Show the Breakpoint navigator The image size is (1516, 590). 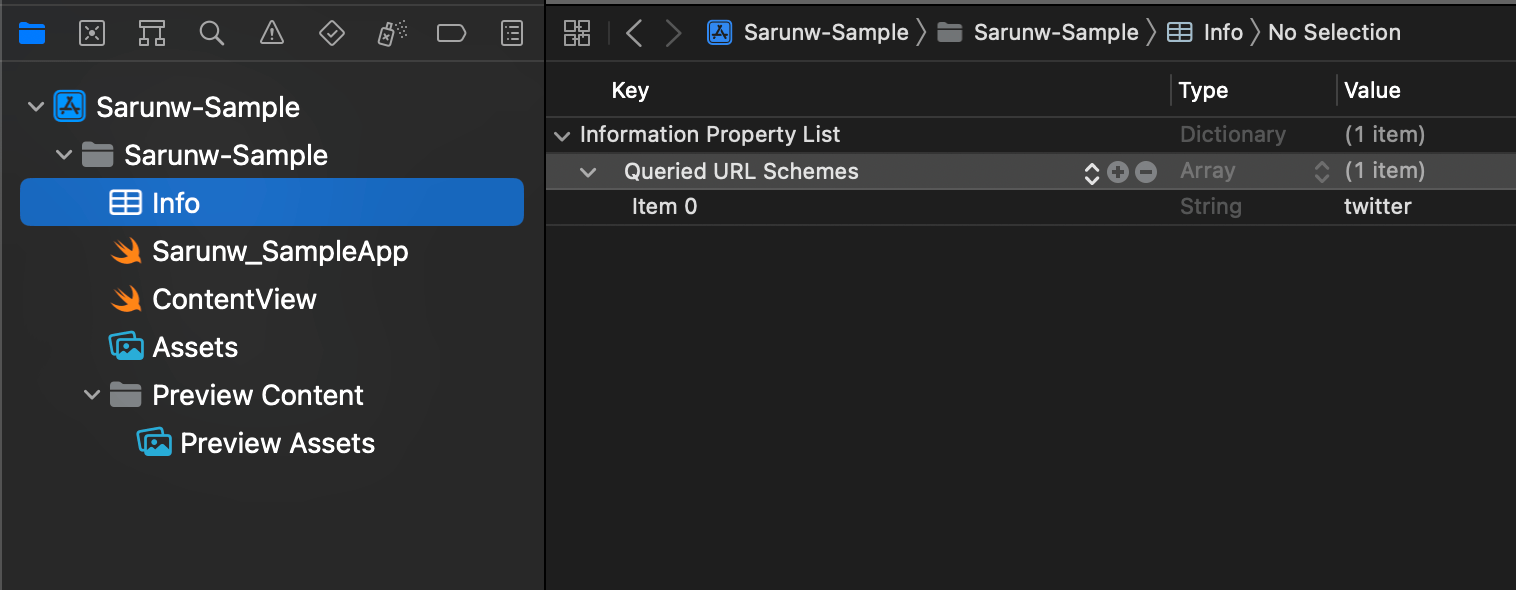click(451, 33)
